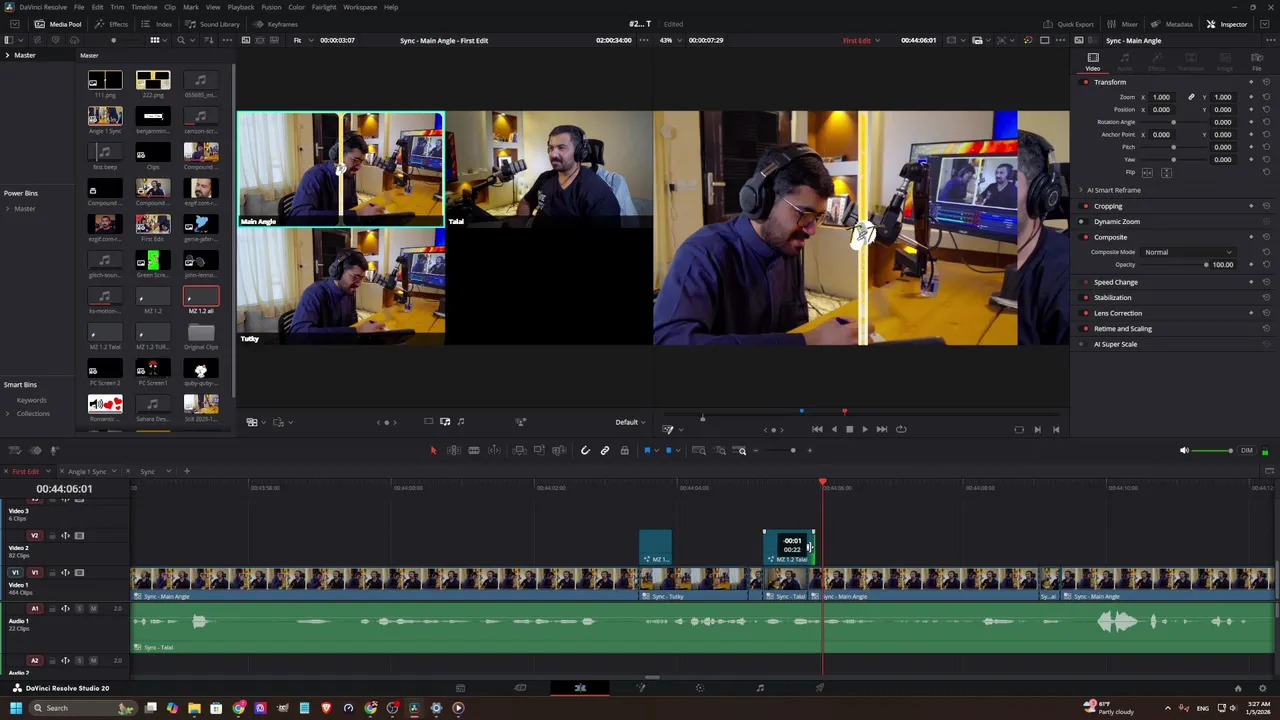Mute Audio 1 track with M button
The width and height of the screenshot is (1280, 720).
point(93,609)
